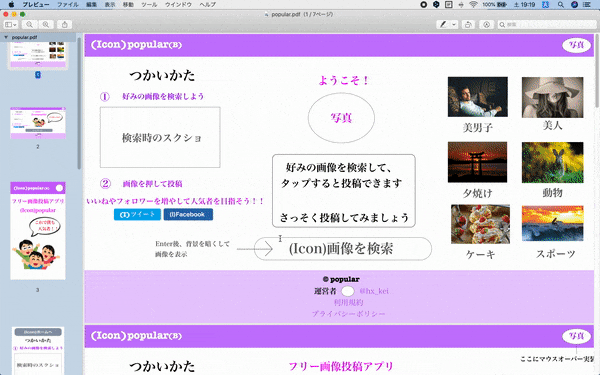
Task: Click the 写真 oval button in first header
Action: pos(576,45)
